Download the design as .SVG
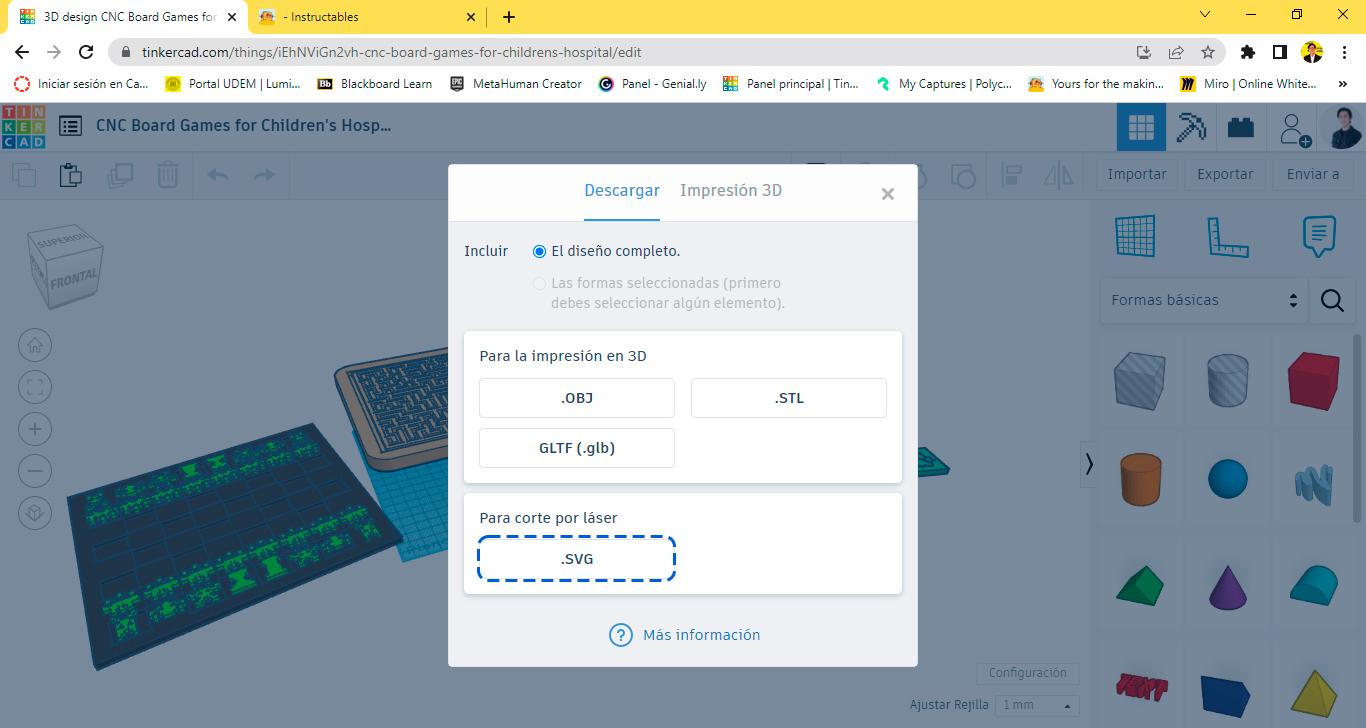 [x=577, y=559]
